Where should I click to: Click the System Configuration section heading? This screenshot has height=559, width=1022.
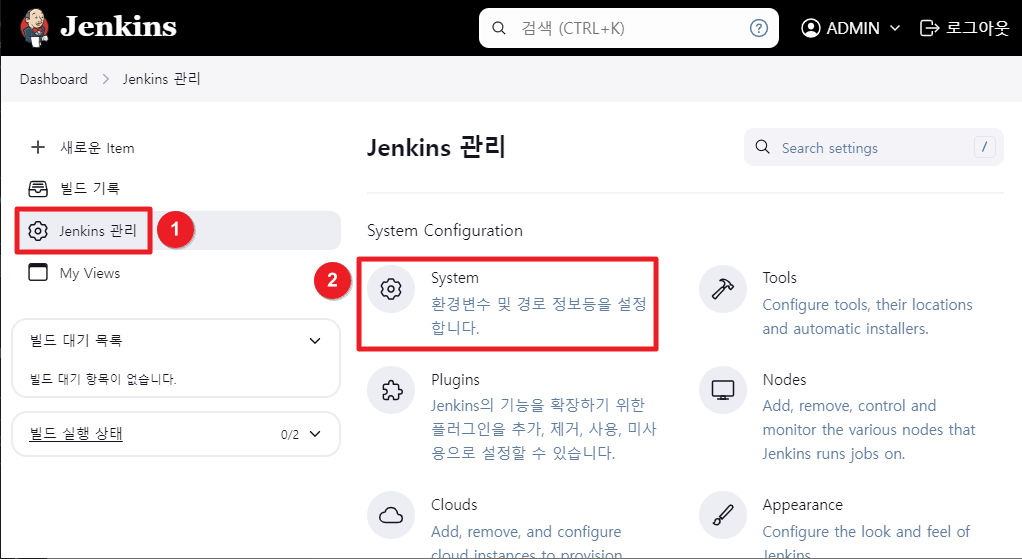point(445,231)
